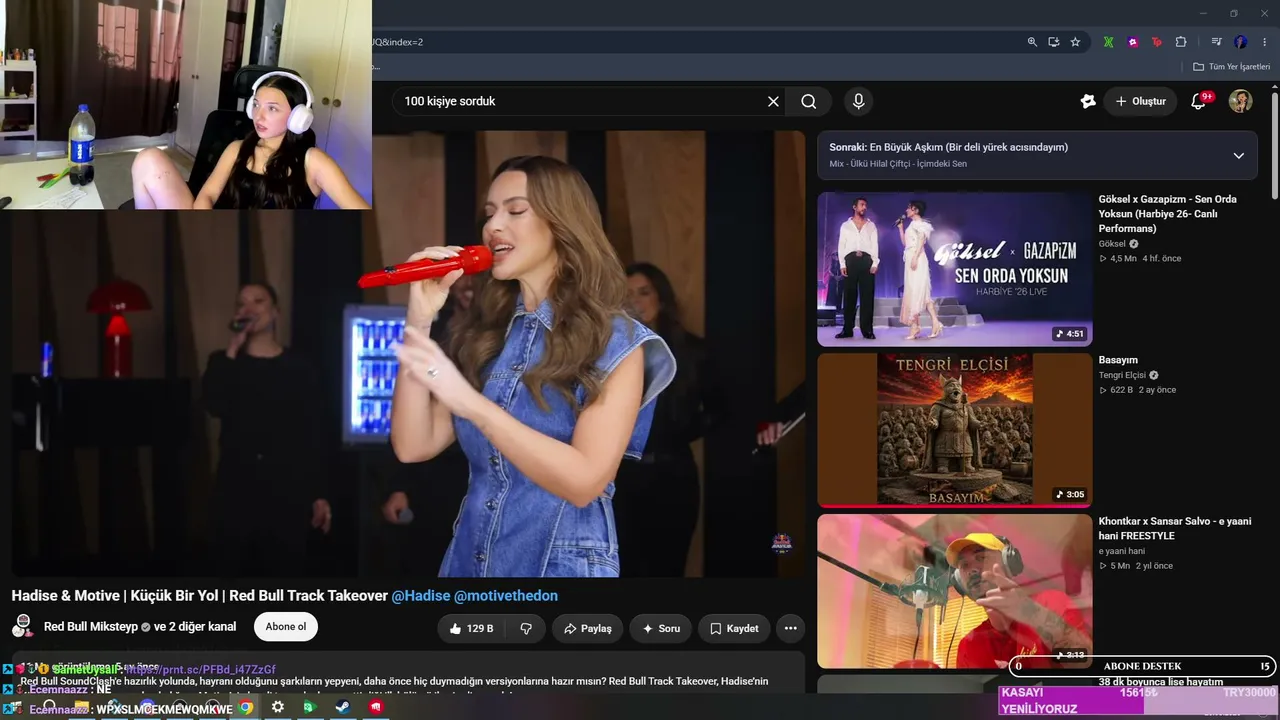Click the install app icon in address bar
1280x720 pixels.
tap(1054, 42)
